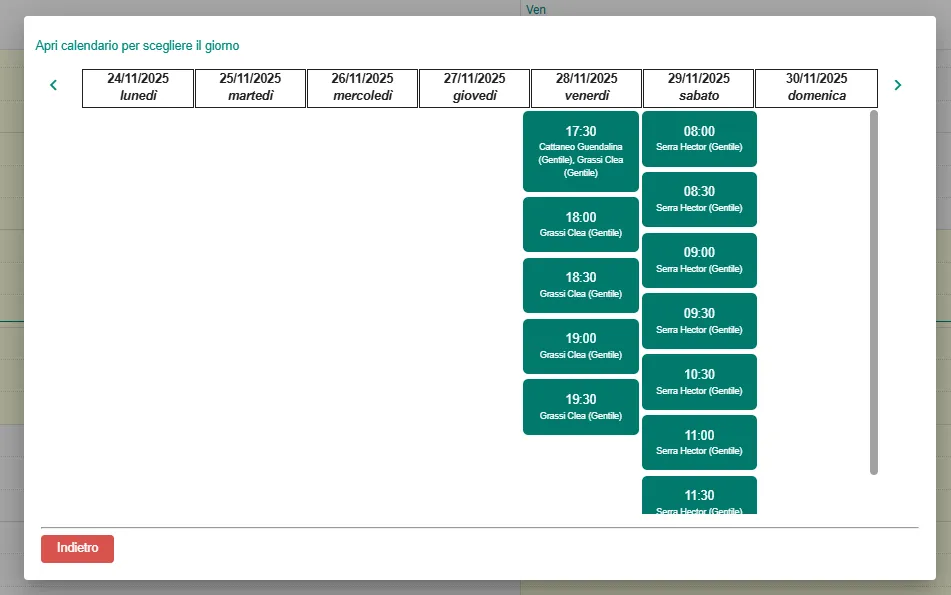Select Saturday 08:00 slot with Serra Hector
951x595 pixels.
click(699, 138)
